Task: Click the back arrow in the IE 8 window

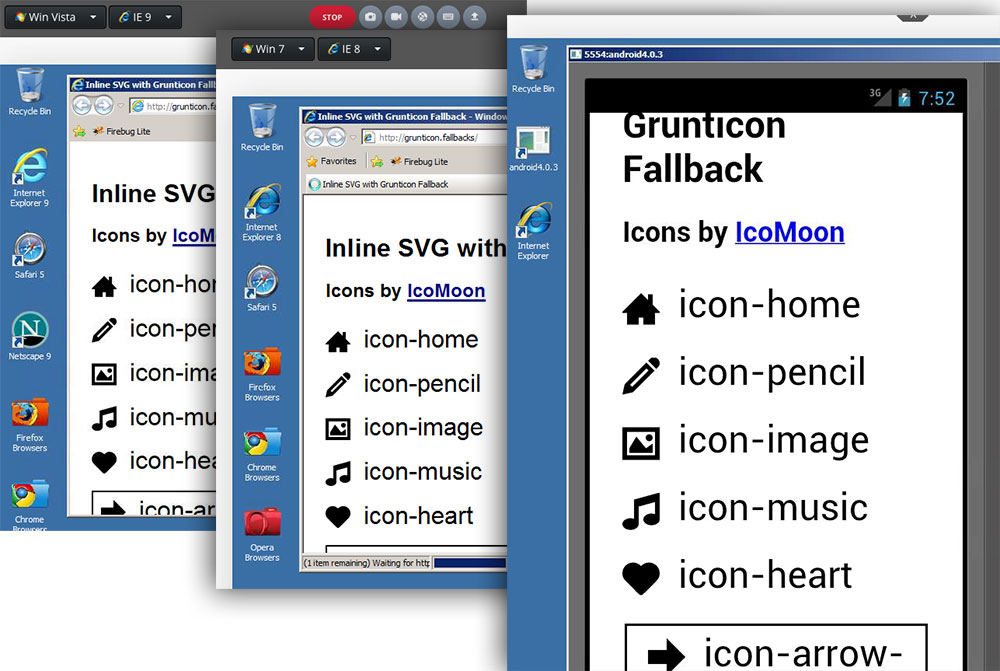Action: pyautogui.click(x=314, y=137)
